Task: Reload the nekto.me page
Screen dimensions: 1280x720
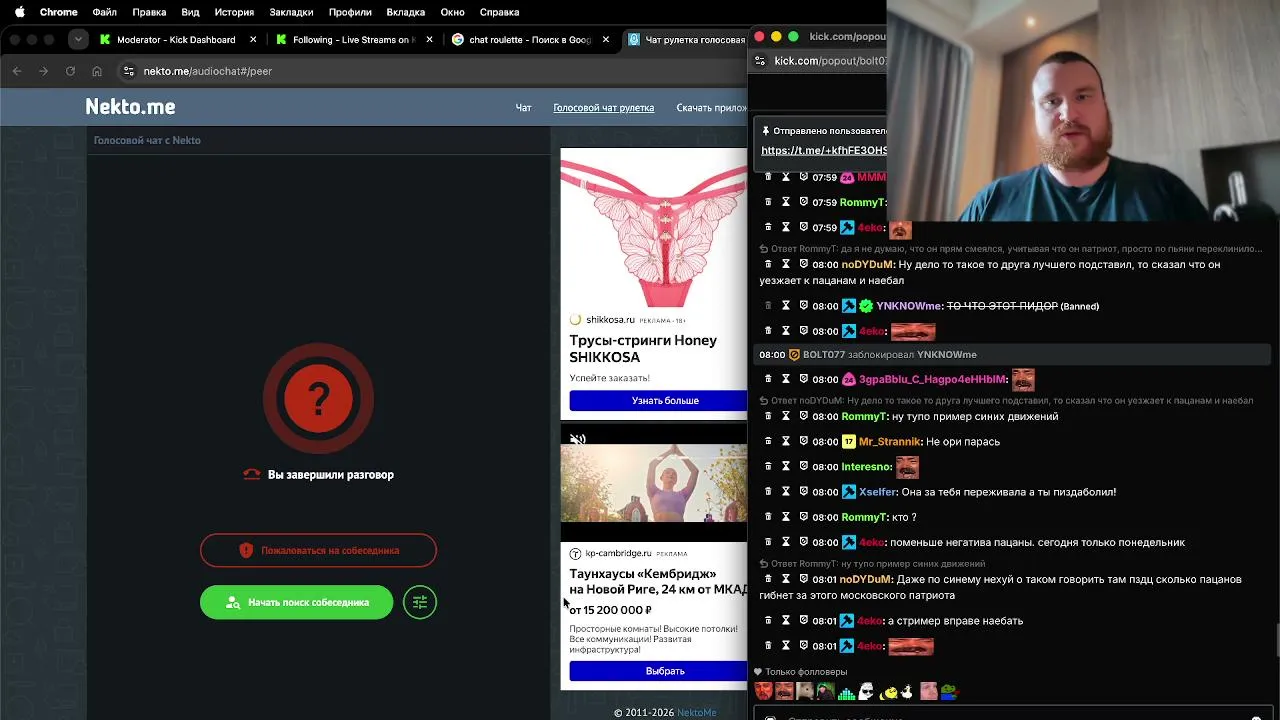Action: (70, 71)
